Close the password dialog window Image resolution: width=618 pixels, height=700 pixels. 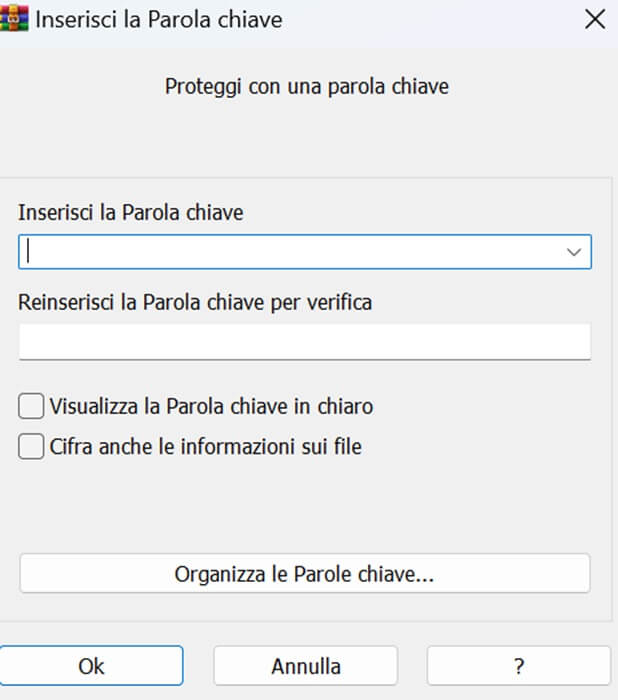[595, 19]
